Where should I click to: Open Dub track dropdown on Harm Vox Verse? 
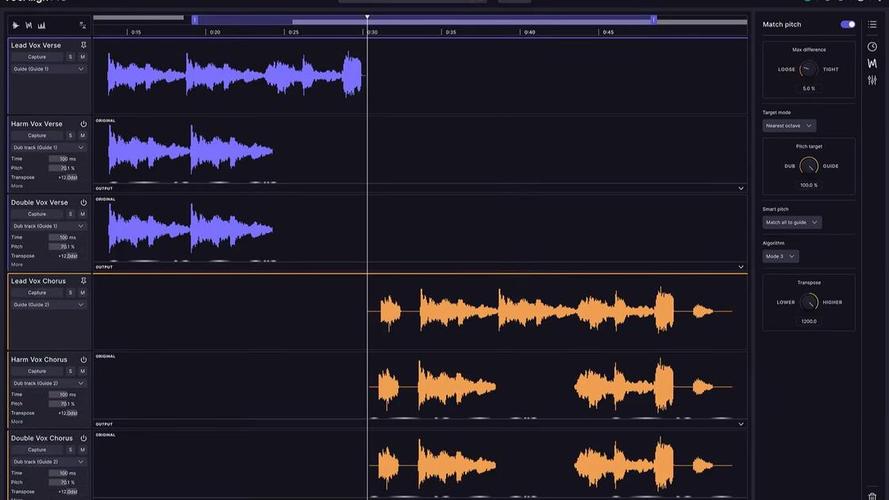coord(49,147)
